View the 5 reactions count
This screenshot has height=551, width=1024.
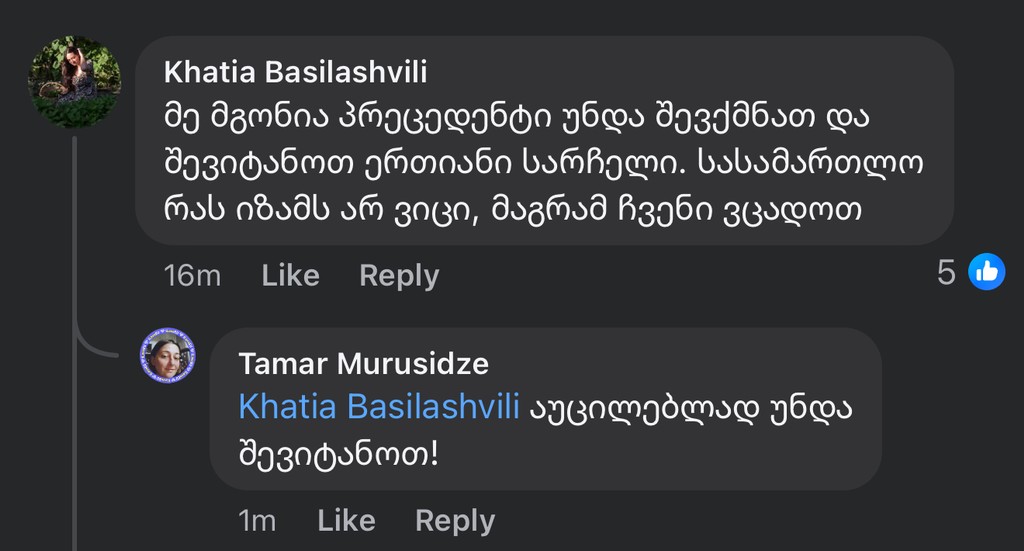pyautogui.click(x=946, y=272)
